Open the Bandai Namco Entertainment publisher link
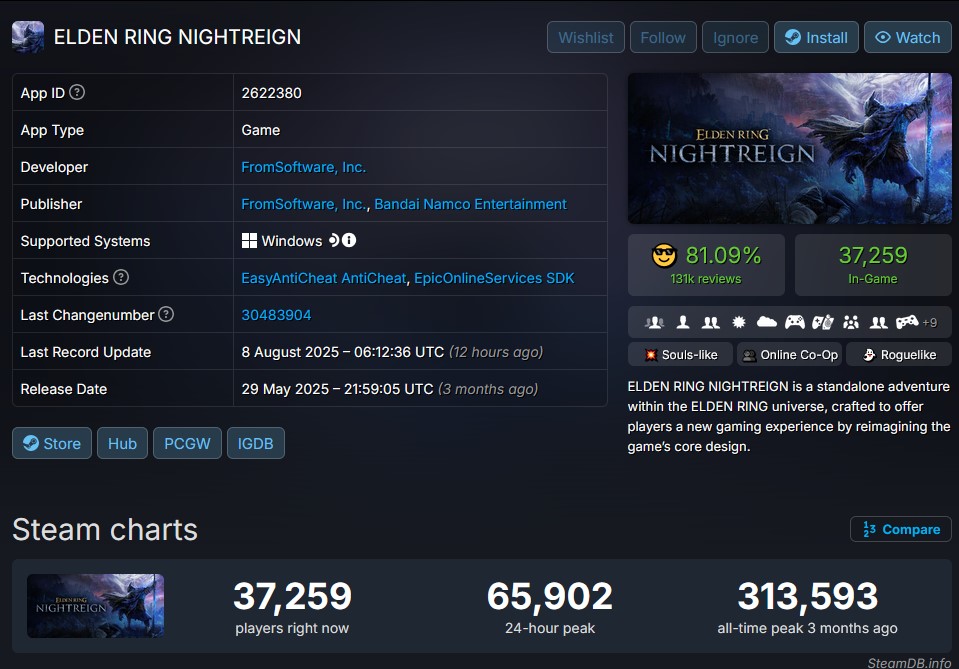The image size is (959, 669). 470,204
